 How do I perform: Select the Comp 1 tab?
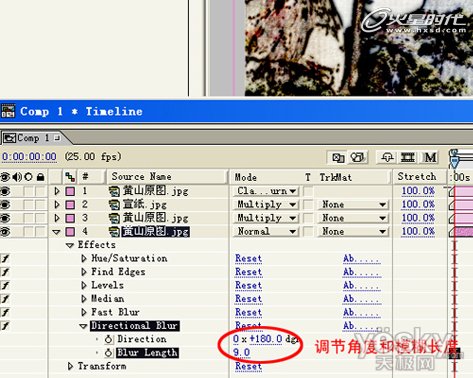32,138
